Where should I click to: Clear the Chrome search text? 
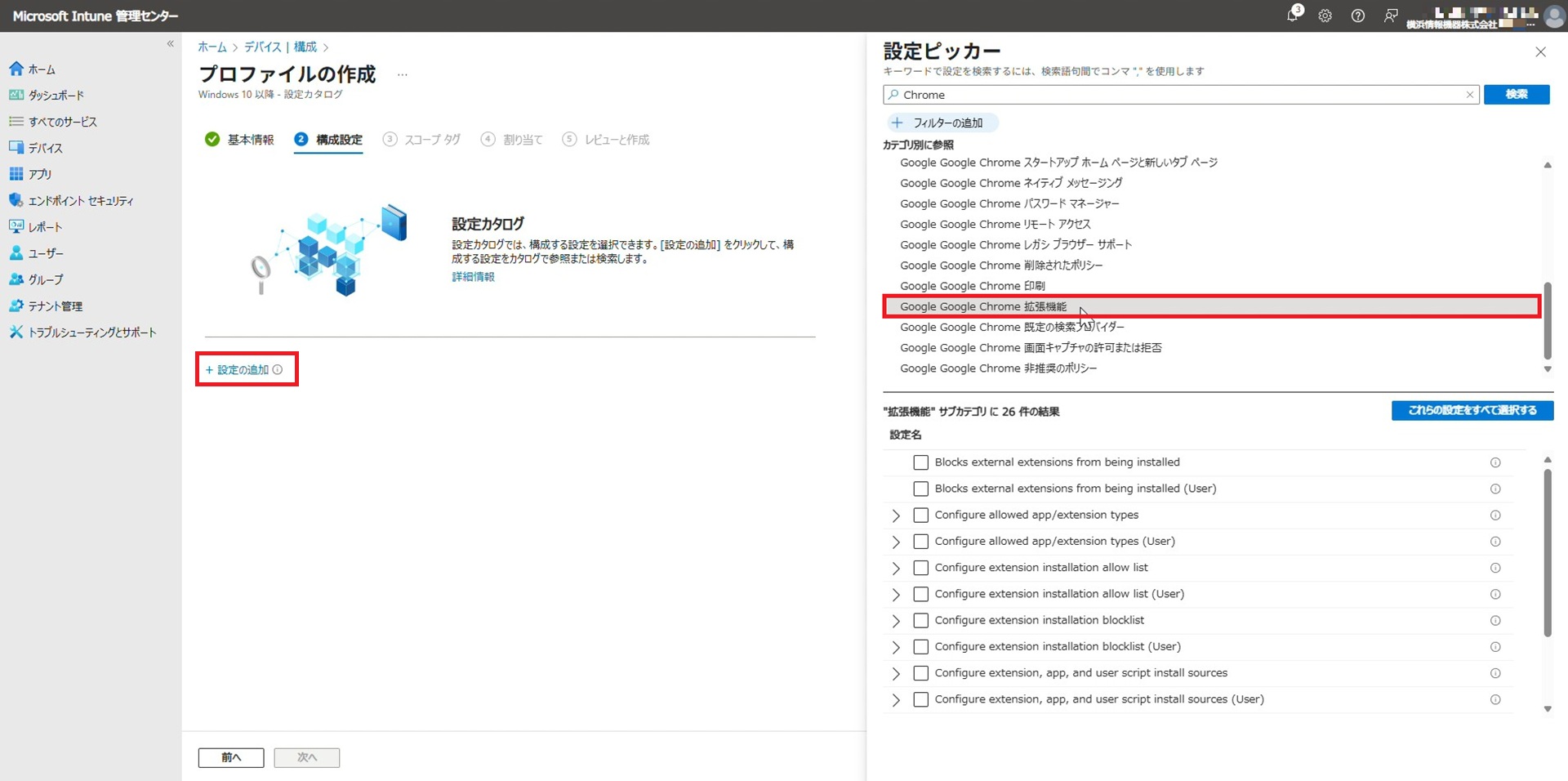click(x=1469, y=95)
